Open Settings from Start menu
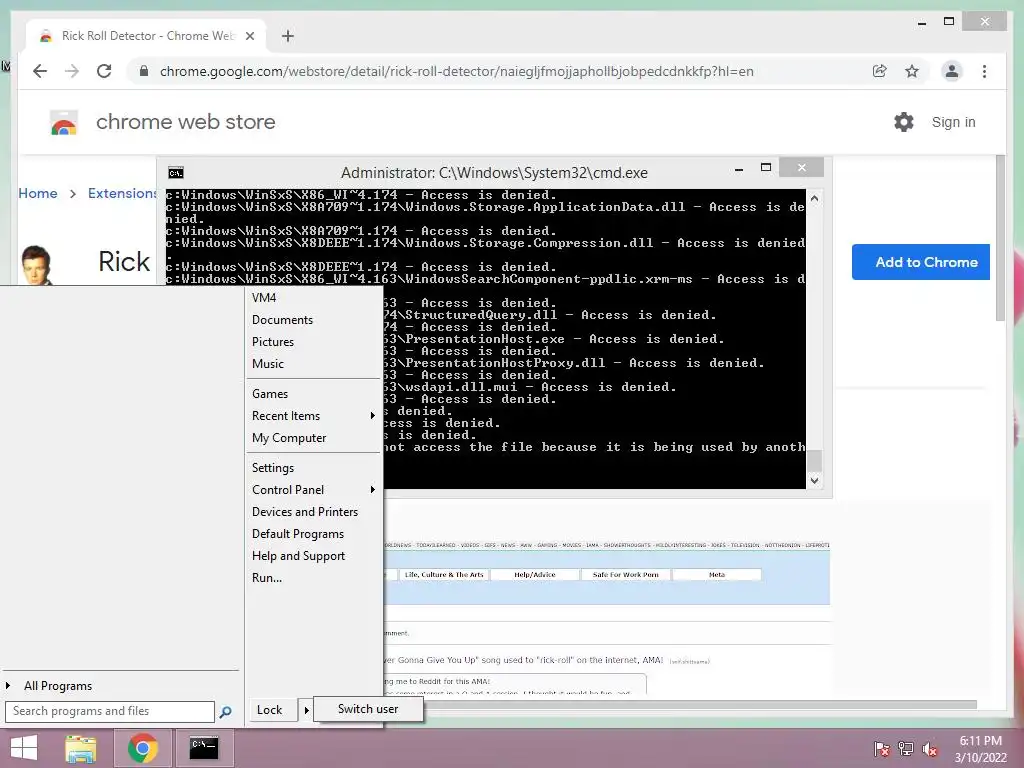 pos(273,468)
